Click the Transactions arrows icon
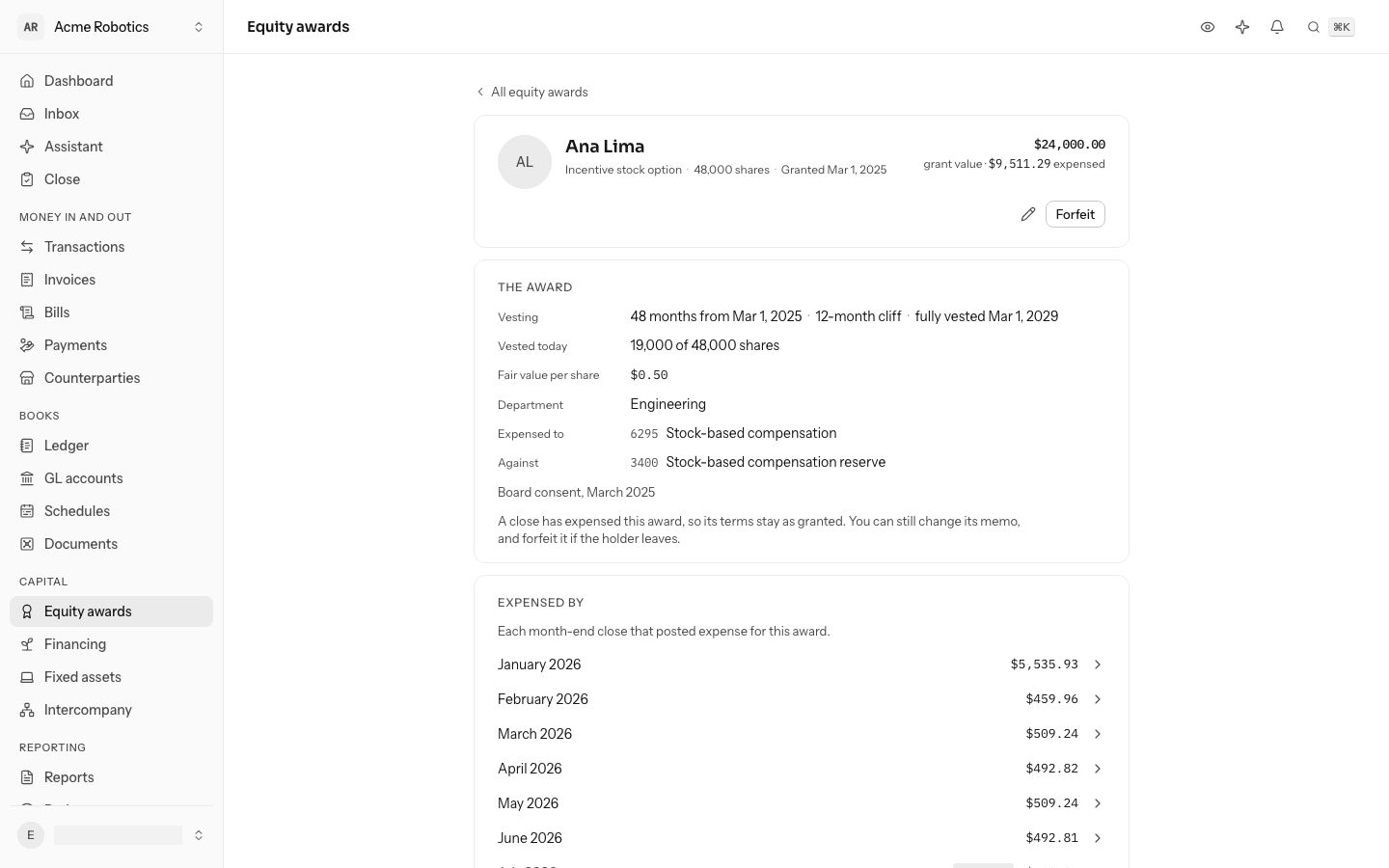The height and width of the screenshot is (868, 1389). pos(27,247)
